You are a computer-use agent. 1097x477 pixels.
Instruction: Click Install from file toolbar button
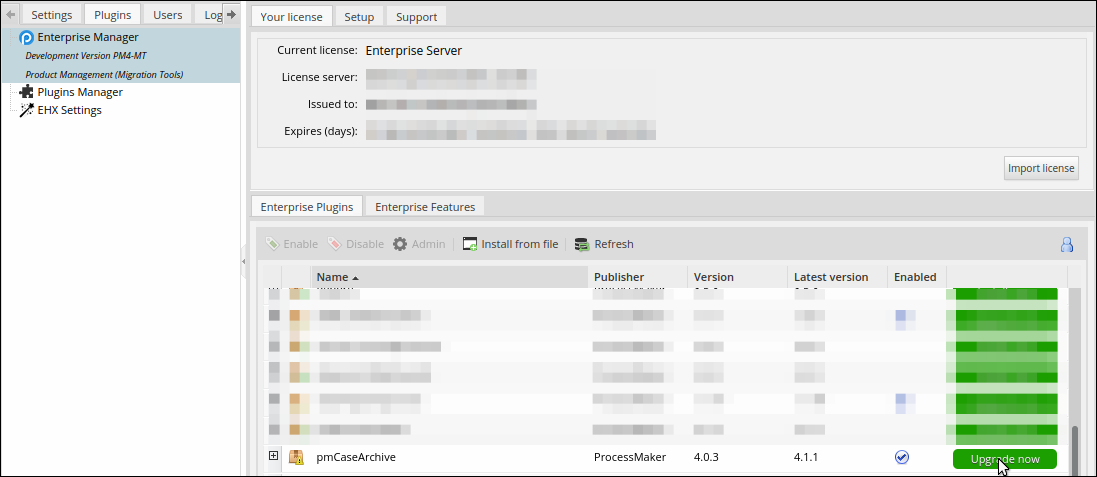[x=510, y=244]
